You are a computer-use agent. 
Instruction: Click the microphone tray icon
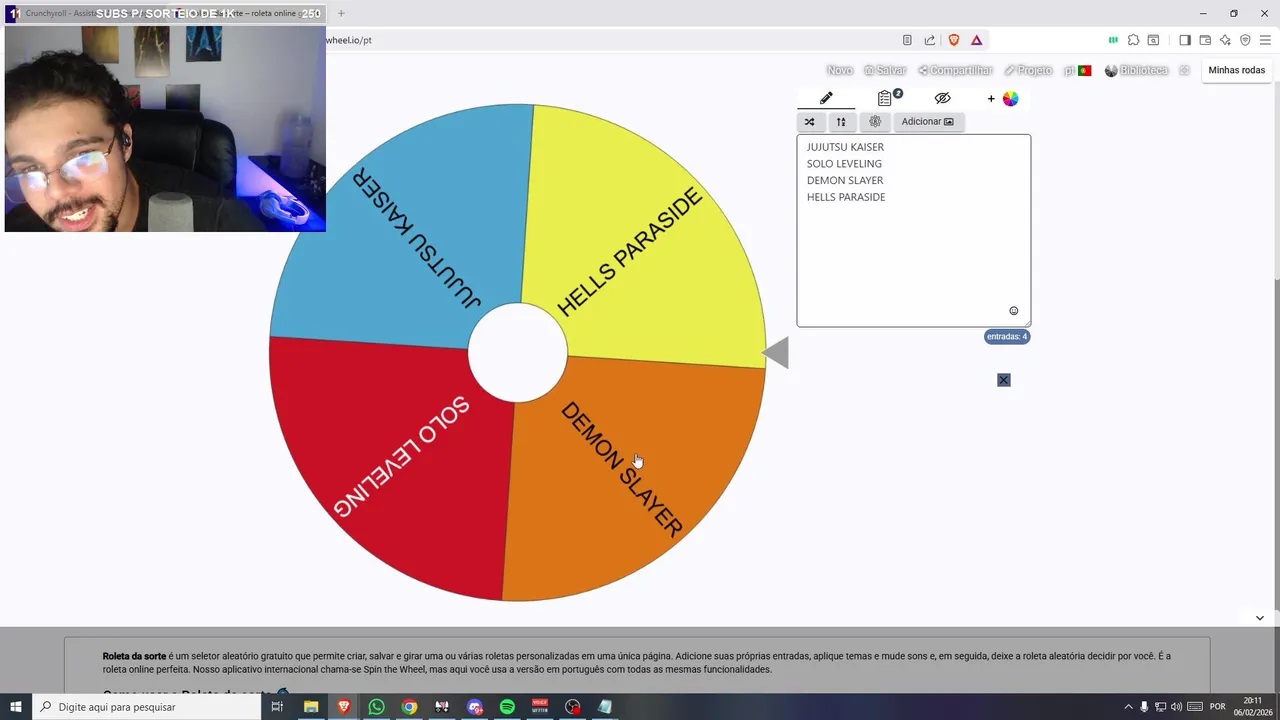(x=1144, y=707)
